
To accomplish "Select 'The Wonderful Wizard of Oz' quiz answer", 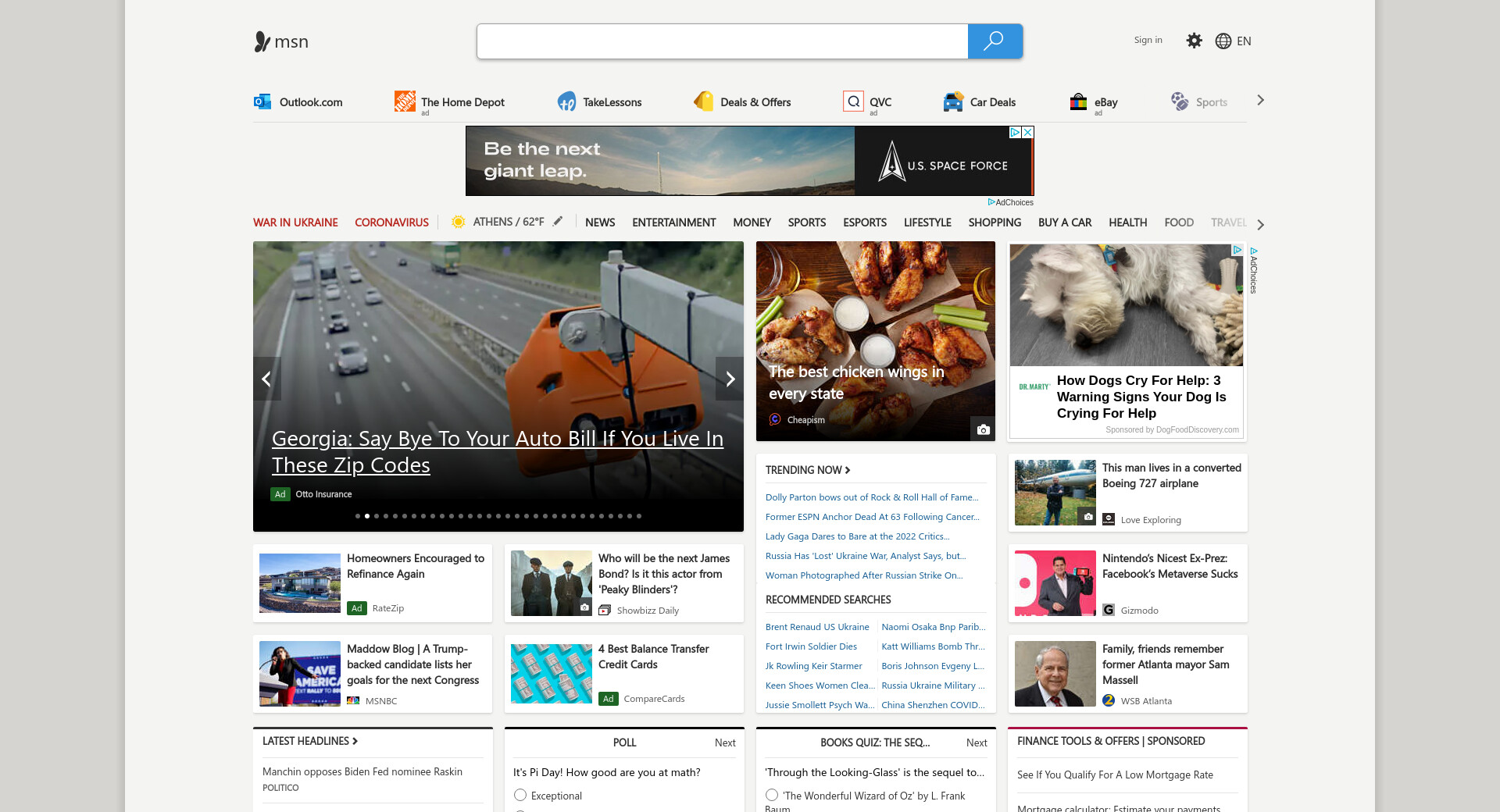I will [x=772, y=795].
